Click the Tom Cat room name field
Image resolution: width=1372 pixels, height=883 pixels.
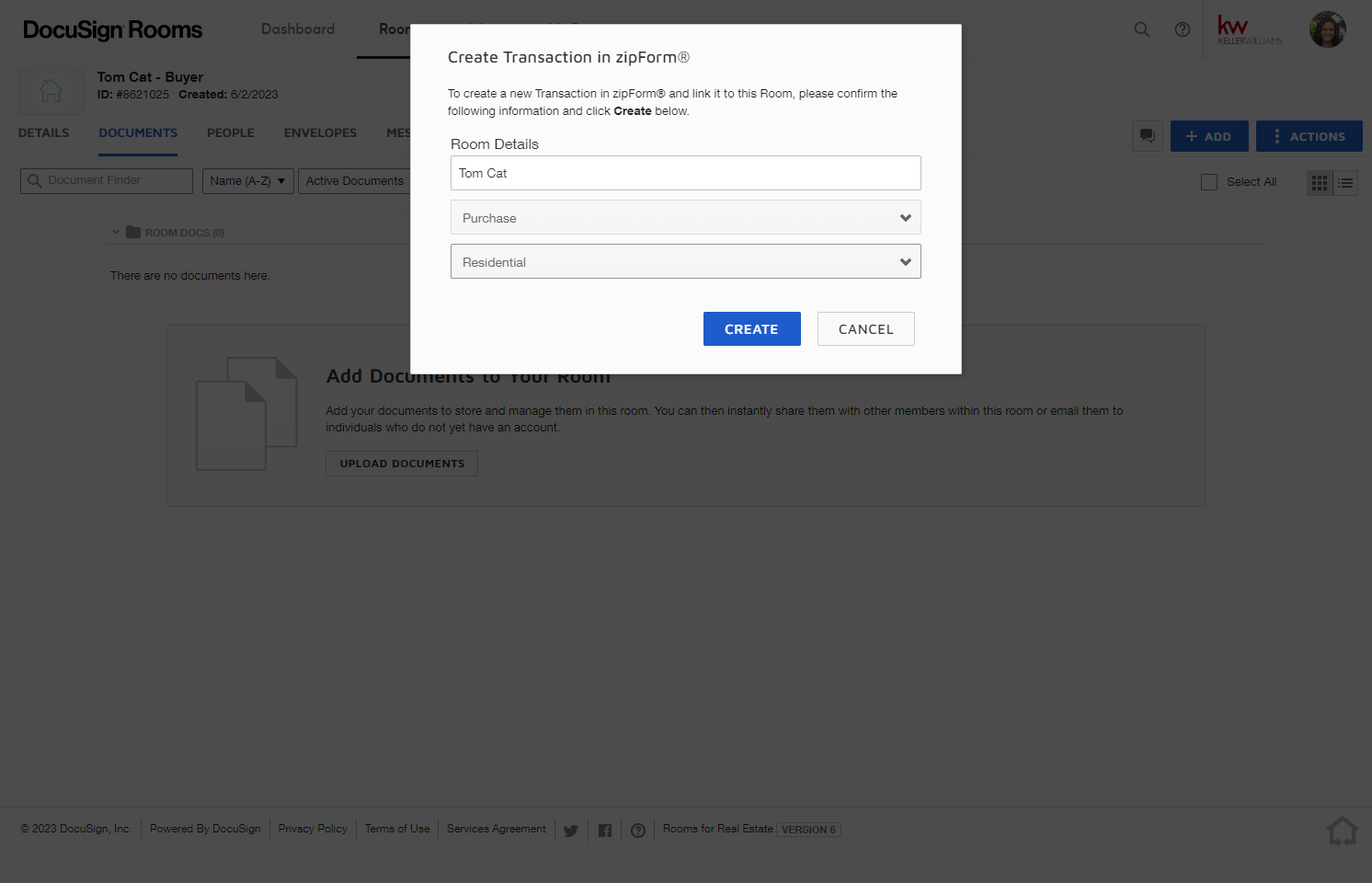point(686,173)
